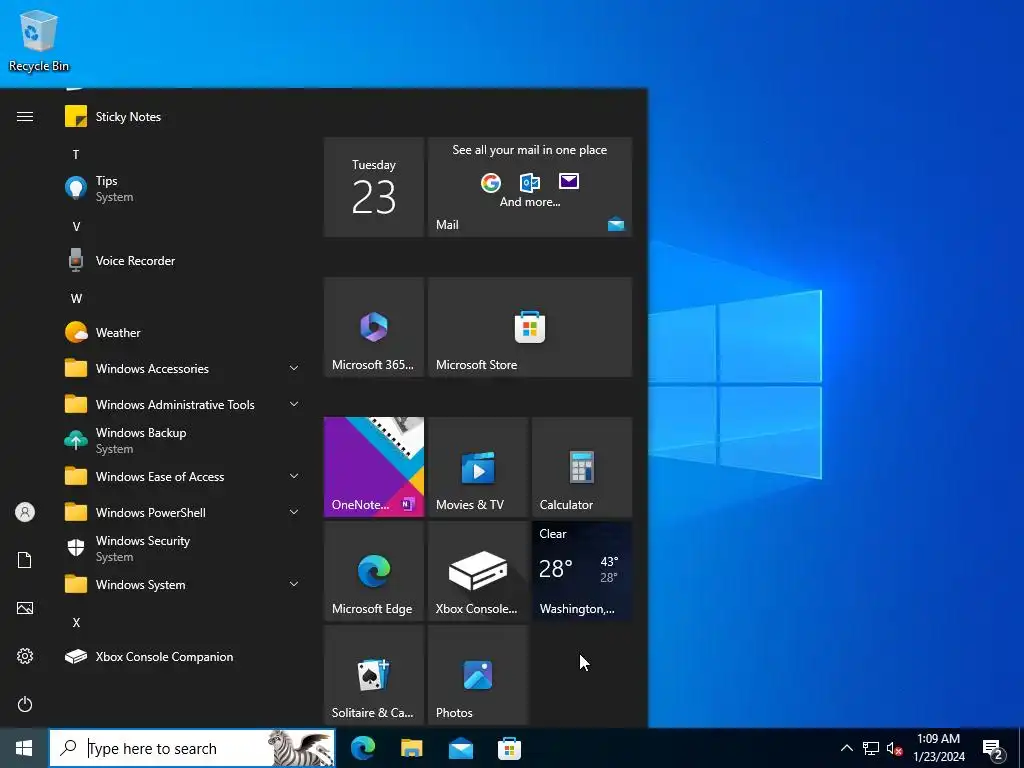Screen dimensions: 1024x768
Task: Open the Mail tile
Action: [530, 187]
